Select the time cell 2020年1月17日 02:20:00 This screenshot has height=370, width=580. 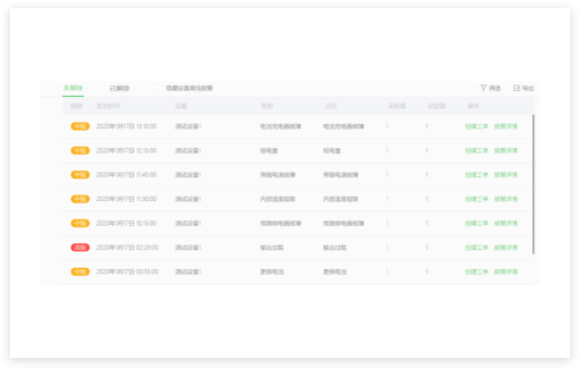click(127, 248)
